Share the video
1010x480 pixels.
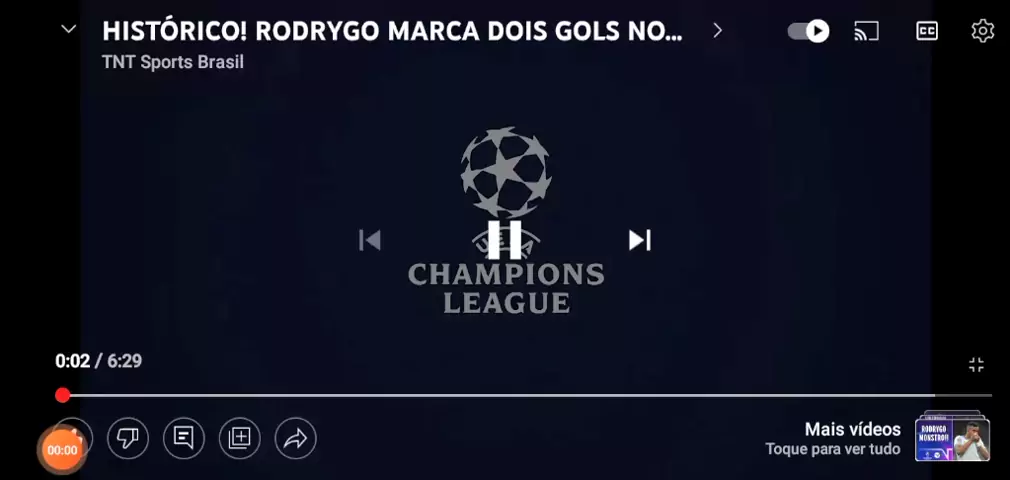(x=296, y=439)
